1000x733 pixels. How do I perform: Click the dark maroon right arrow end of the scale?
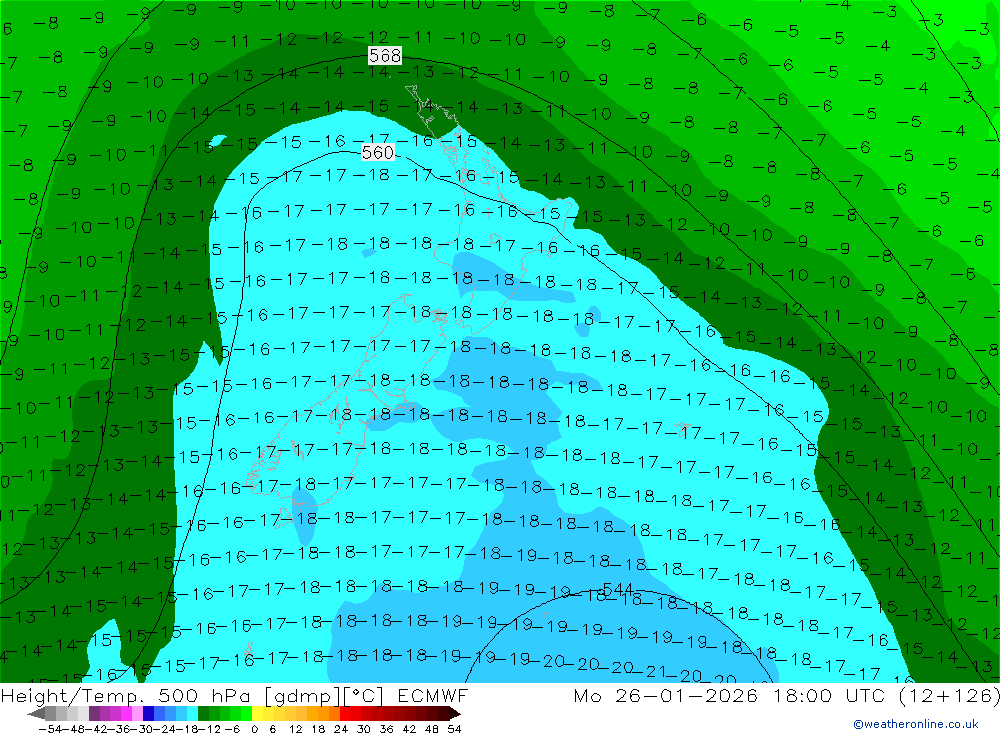[455, 714]
